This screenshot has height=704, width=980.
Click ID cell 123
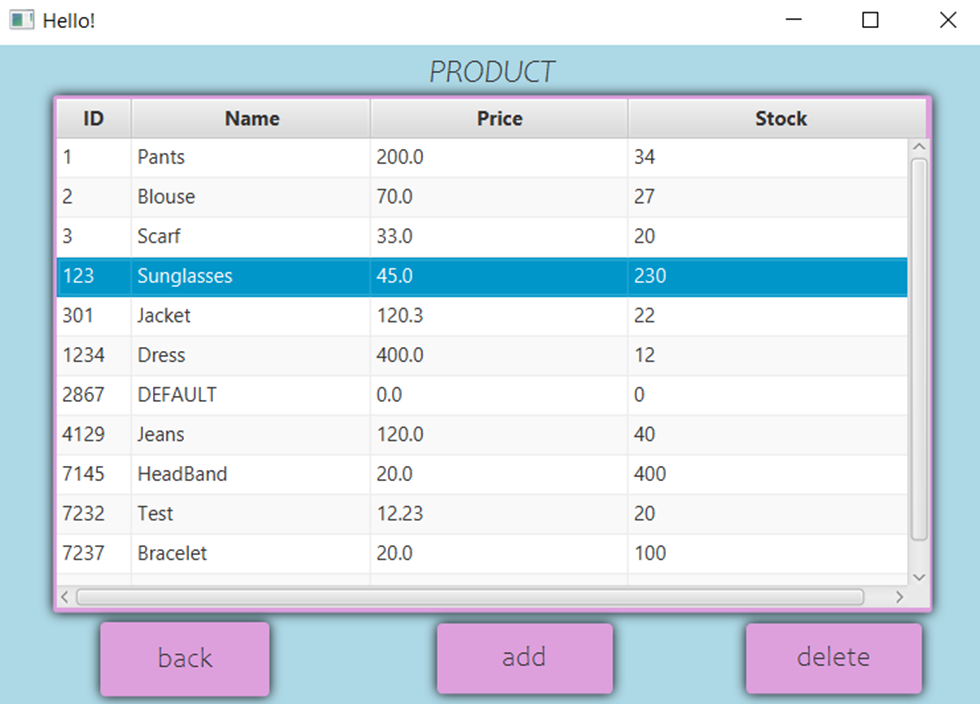94,276
